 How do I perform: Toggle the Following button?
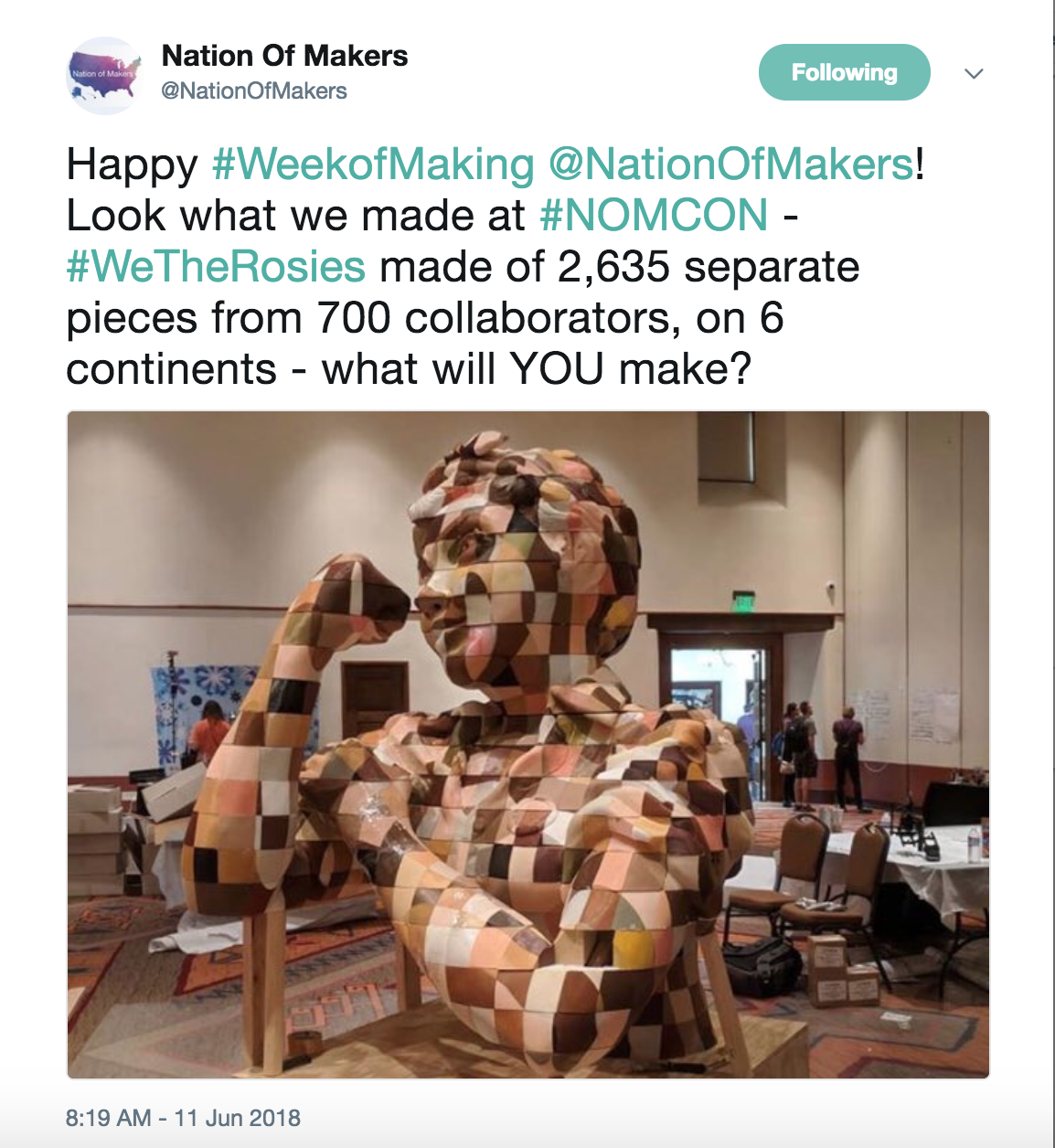coord(844,72)
